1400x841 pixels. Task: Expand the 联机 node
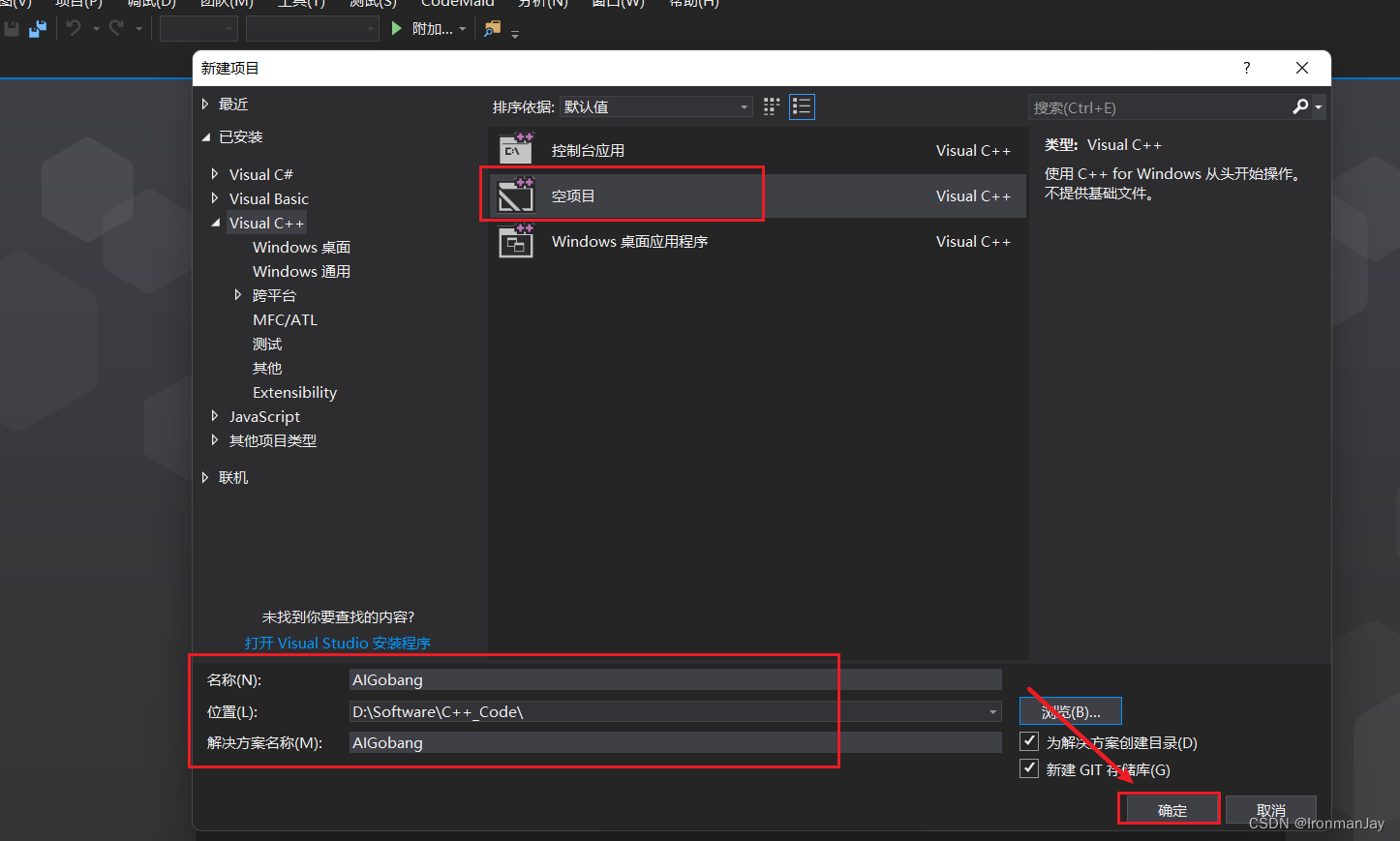[x=205, y=477]
